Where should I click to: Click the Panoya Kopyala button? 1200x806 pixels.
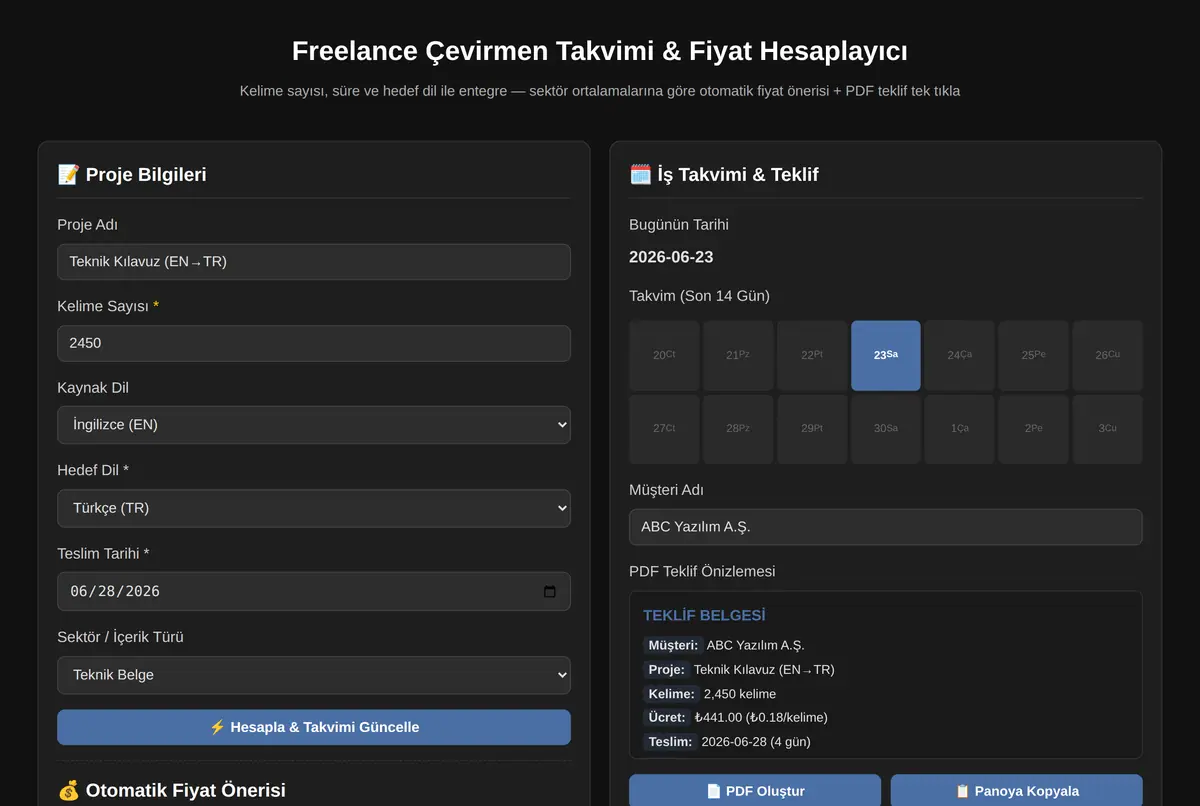point(1016,790)
